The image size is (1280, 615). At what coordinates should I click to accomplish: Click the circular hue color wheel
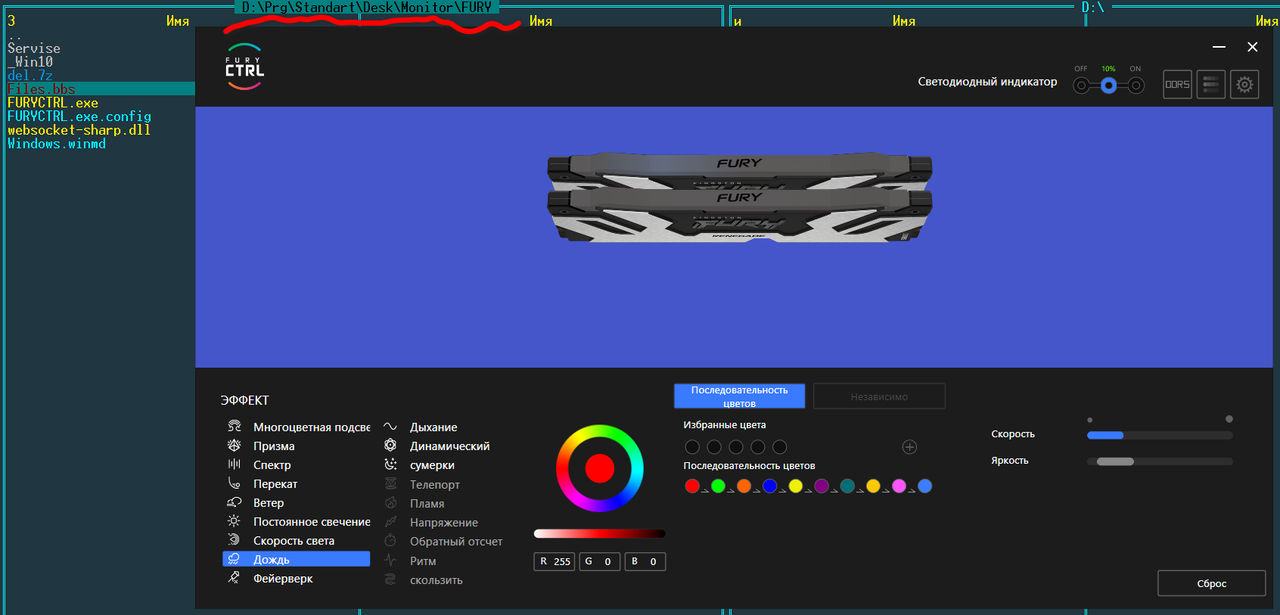coord(599,468)
